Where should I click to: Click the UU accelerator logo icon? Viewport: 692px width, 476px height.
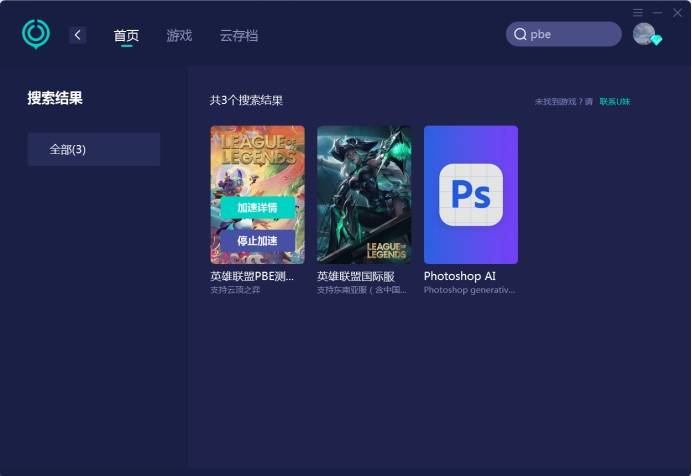point(36,34)
